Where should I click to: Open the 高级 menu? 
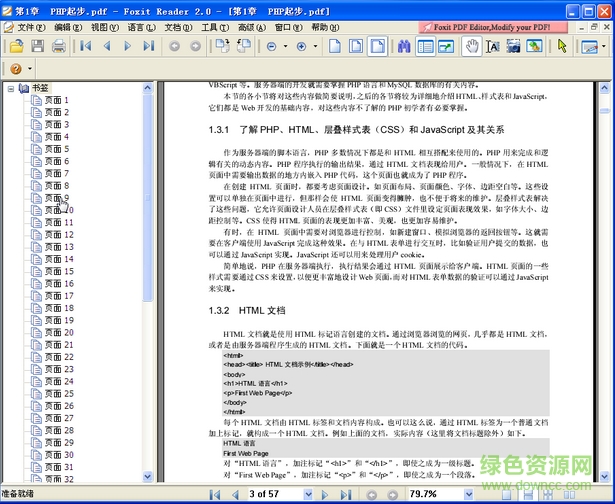click(x=252, y=27)
